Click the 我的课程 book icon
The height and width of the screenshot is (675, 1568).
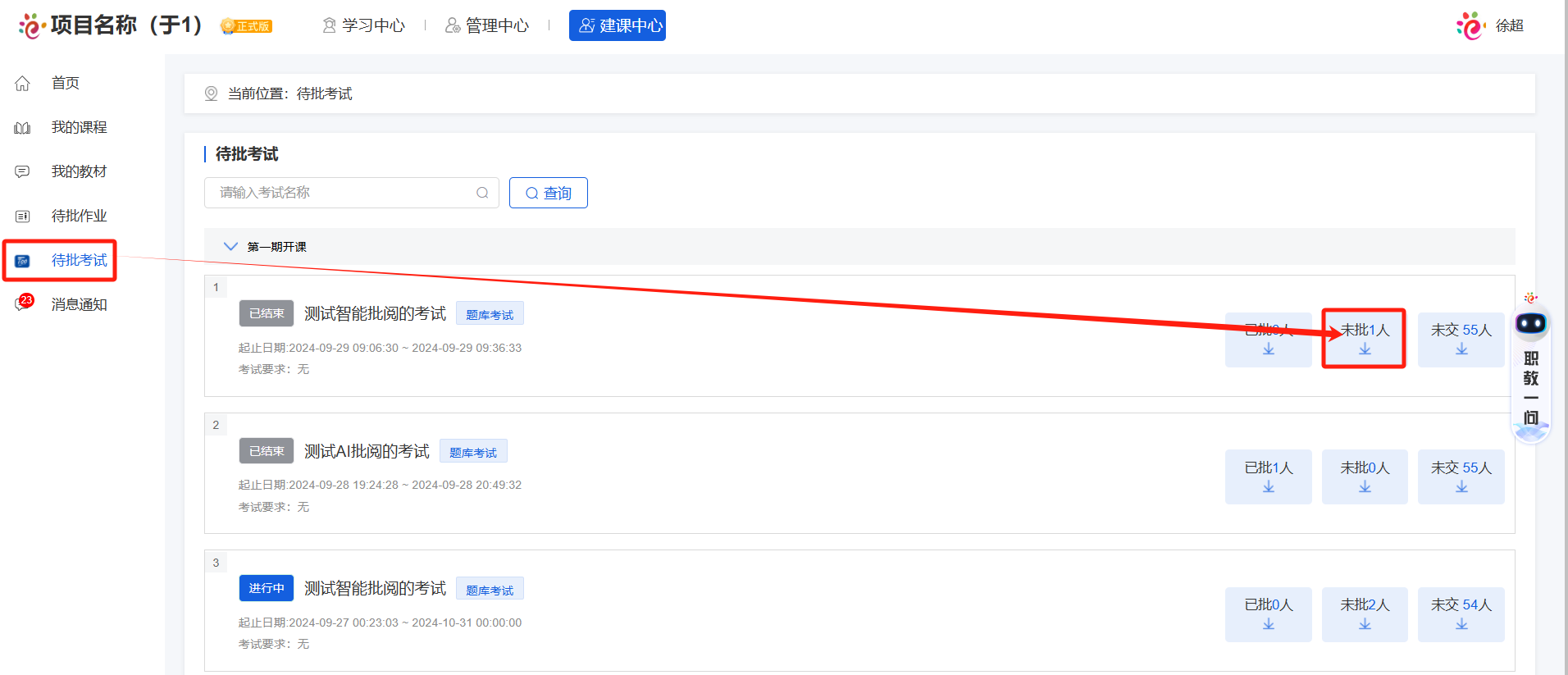[22, 128]
